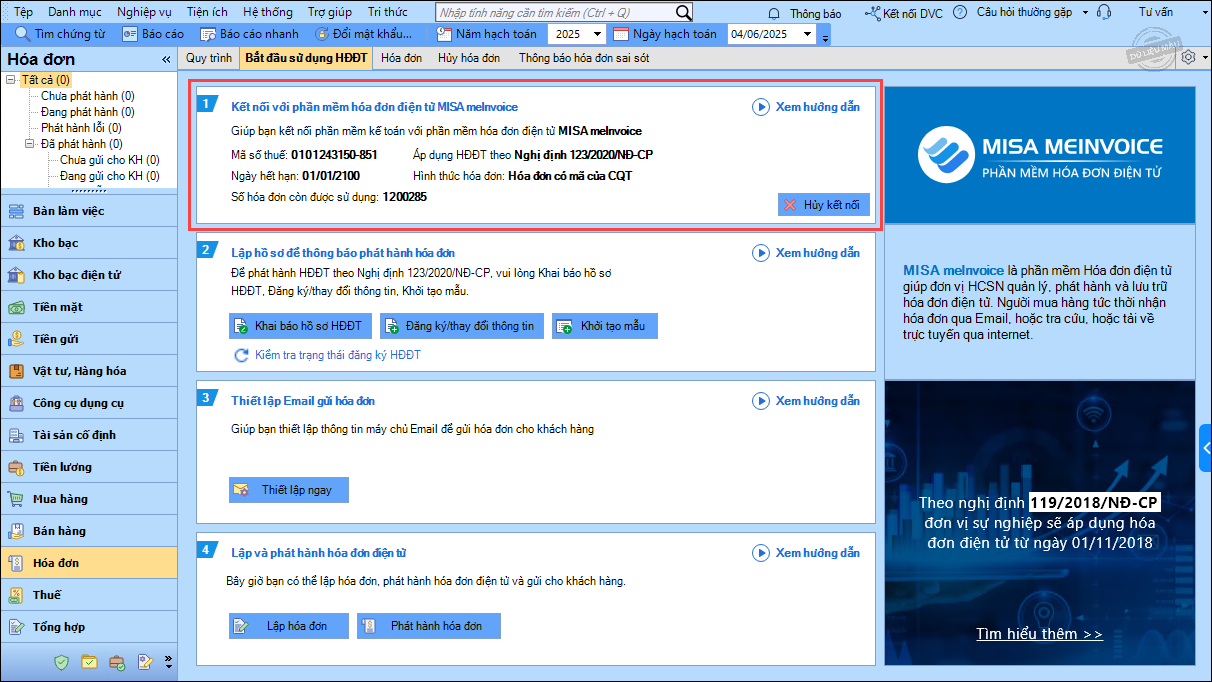Switch to the Thông báo hóa đơn sai sót tab

click(x=584, y=58)
